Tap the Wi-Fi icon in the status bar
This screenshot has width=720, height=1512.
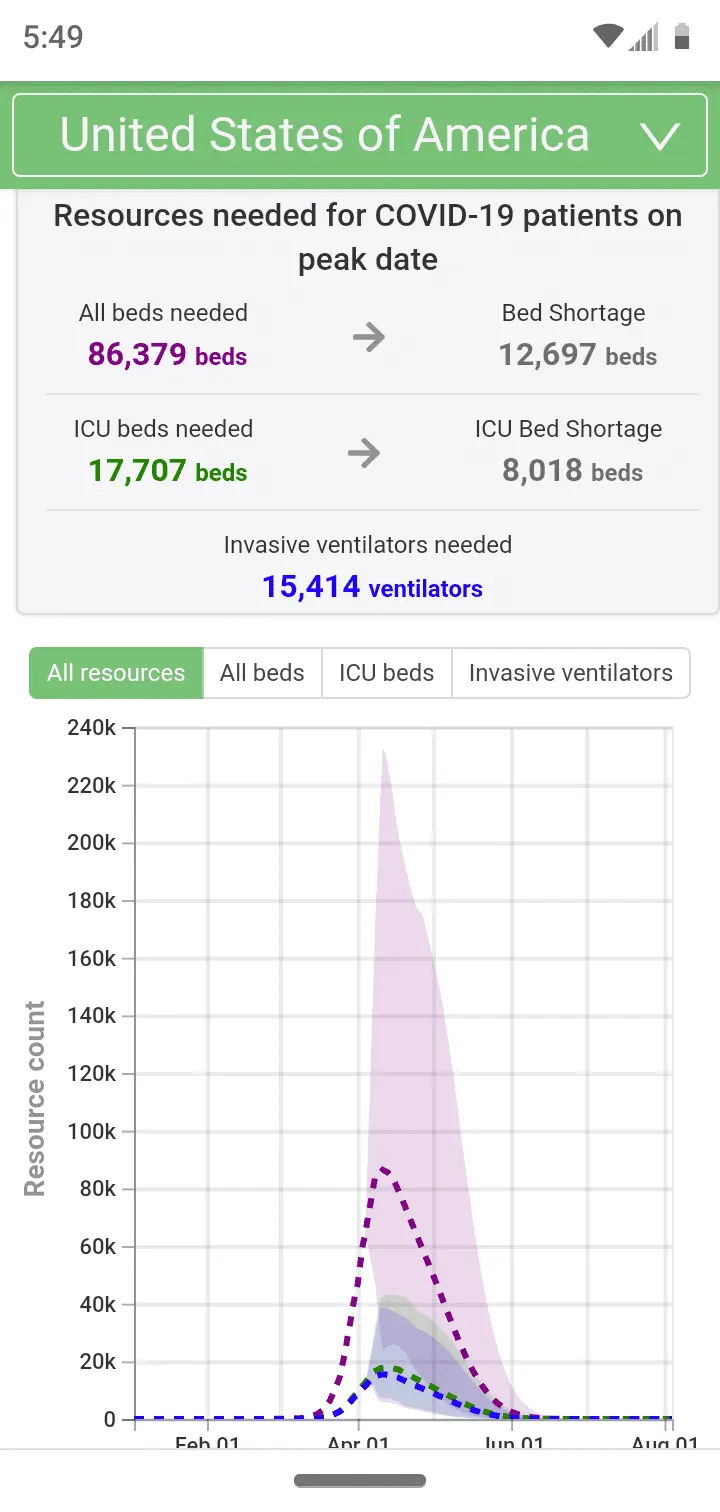click(607, 38)
